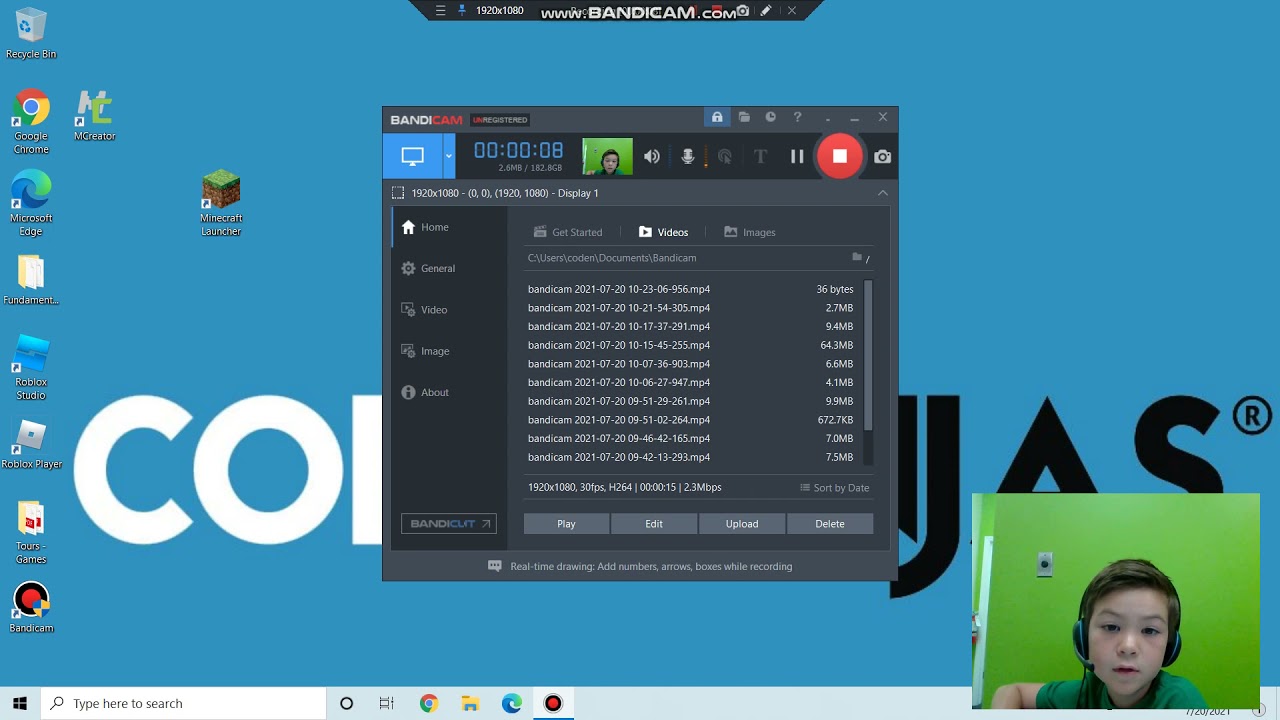Open the hamburger menu on top recording bar
The height and width of the screenshot is (720, 1280).
[x=440, y=11]
